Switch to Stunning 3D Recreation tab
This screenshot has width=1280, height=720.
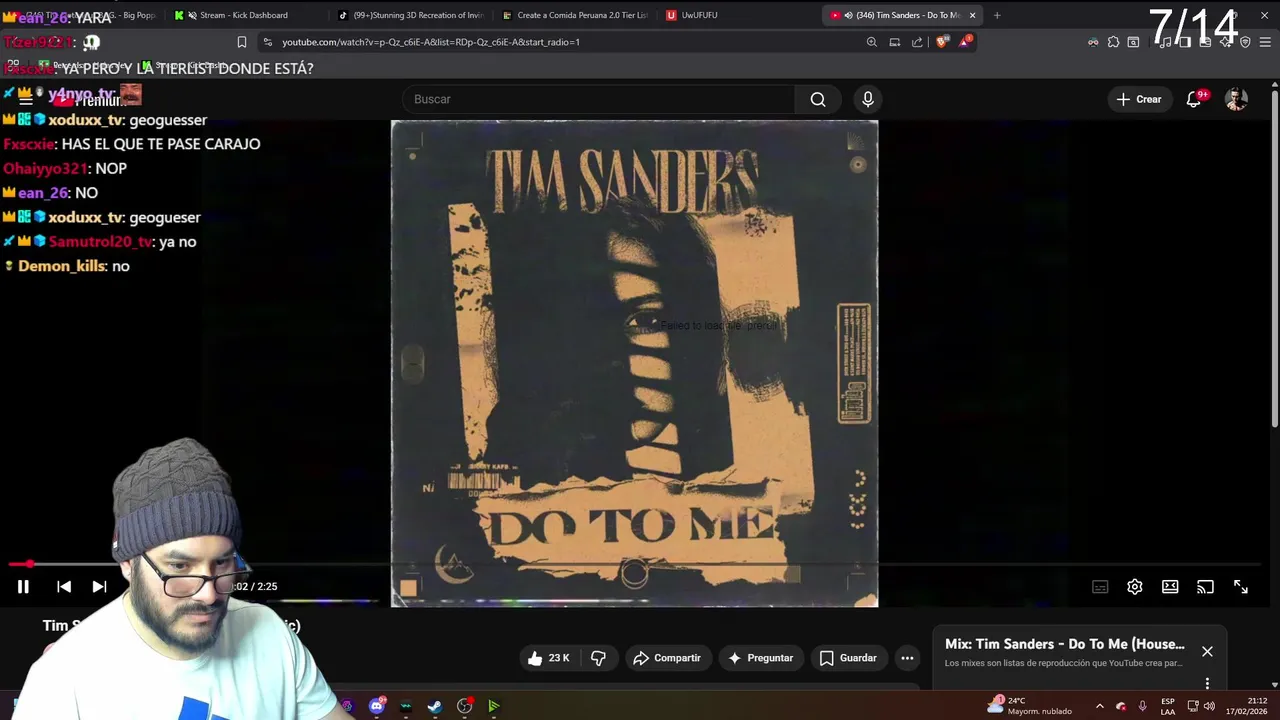[x=412, y=15]
